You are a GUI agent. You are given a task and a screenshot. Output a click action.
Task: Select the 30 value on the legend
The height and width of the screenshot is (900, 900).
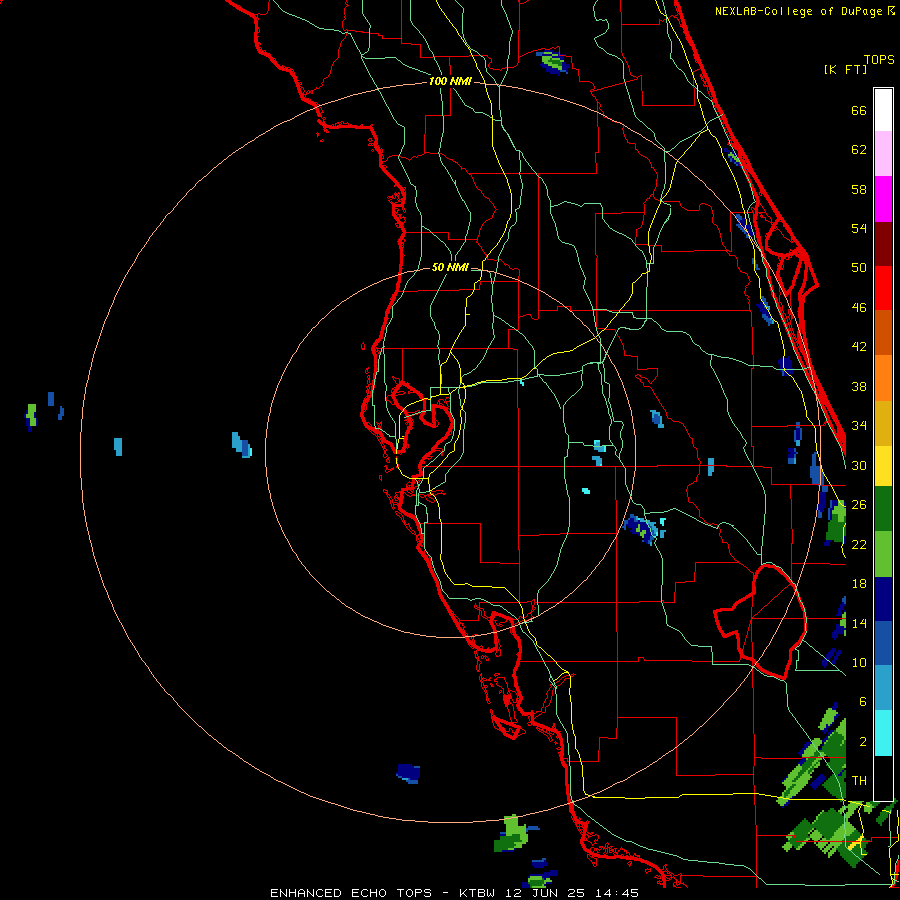coord(859,465)
